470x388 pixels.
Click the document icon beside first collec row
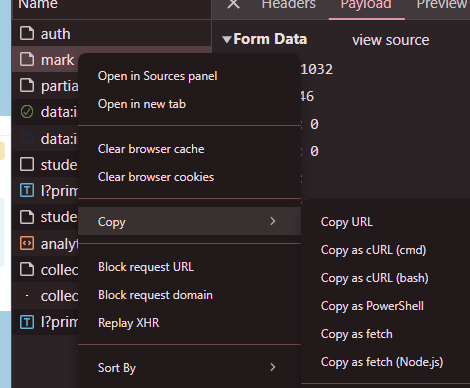coord(27,269)
